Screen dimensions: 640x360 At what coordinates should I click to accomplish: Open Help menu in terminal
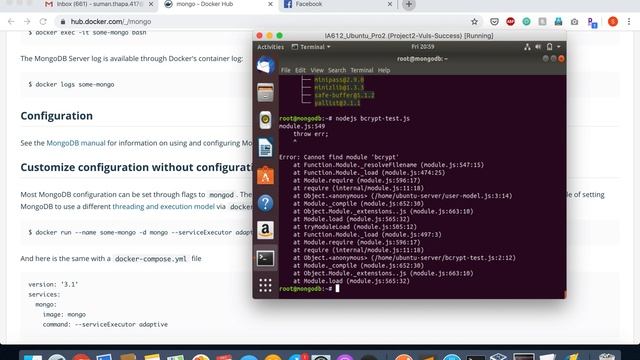pyautogui.click(x=384, y=70)
